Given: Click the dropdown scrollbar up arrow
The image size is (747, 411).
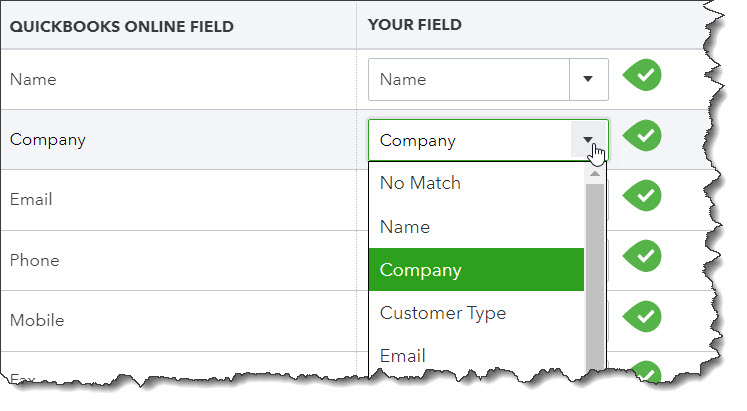Looking at the screenshot, I should click(x=595, y=173).
